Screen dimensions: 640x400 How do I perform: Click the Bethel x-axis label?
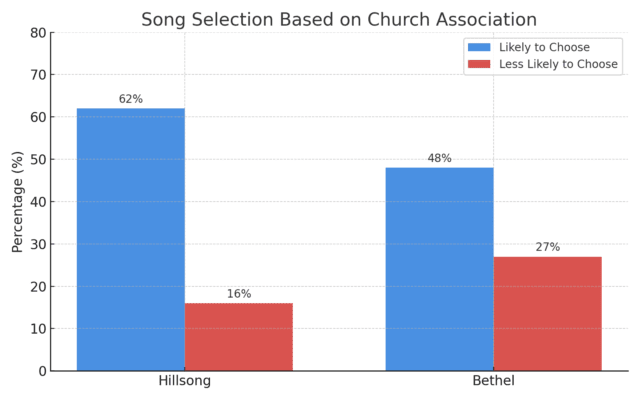tap(493, 382)
